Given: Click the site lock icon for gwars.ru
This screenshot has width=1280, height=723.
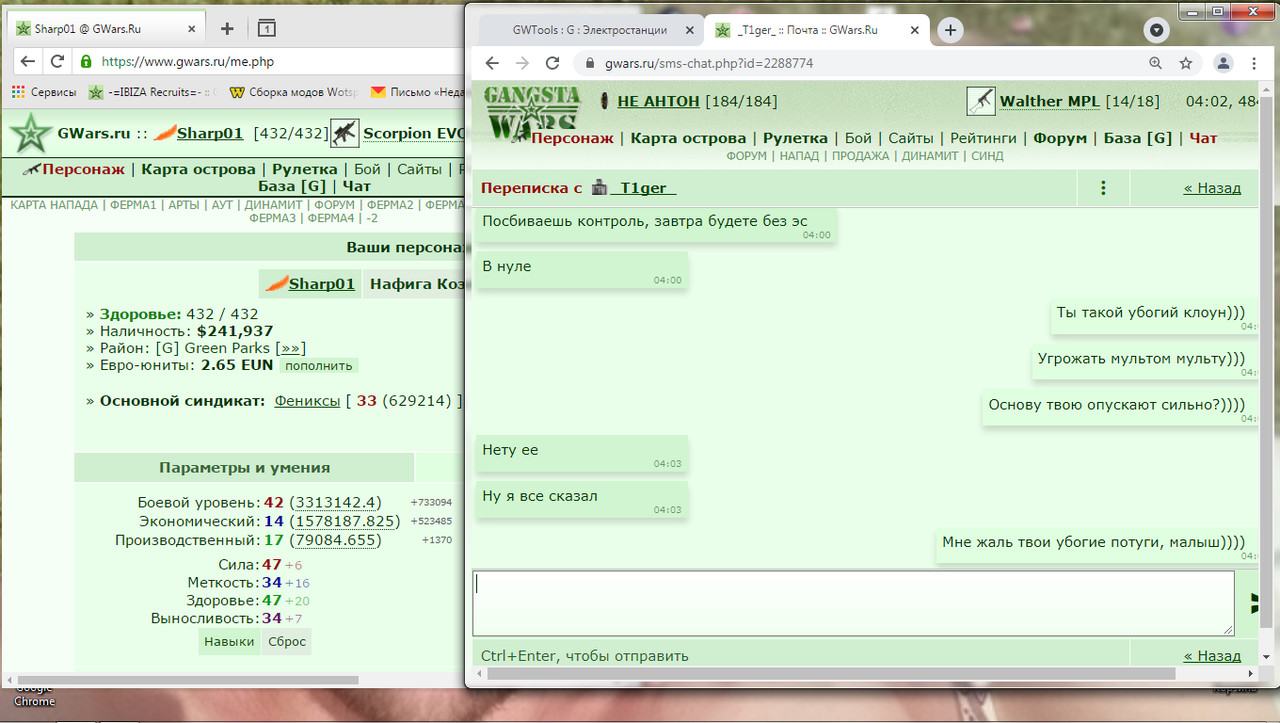Looking at the screenshot, I should (x=589, y=63).
